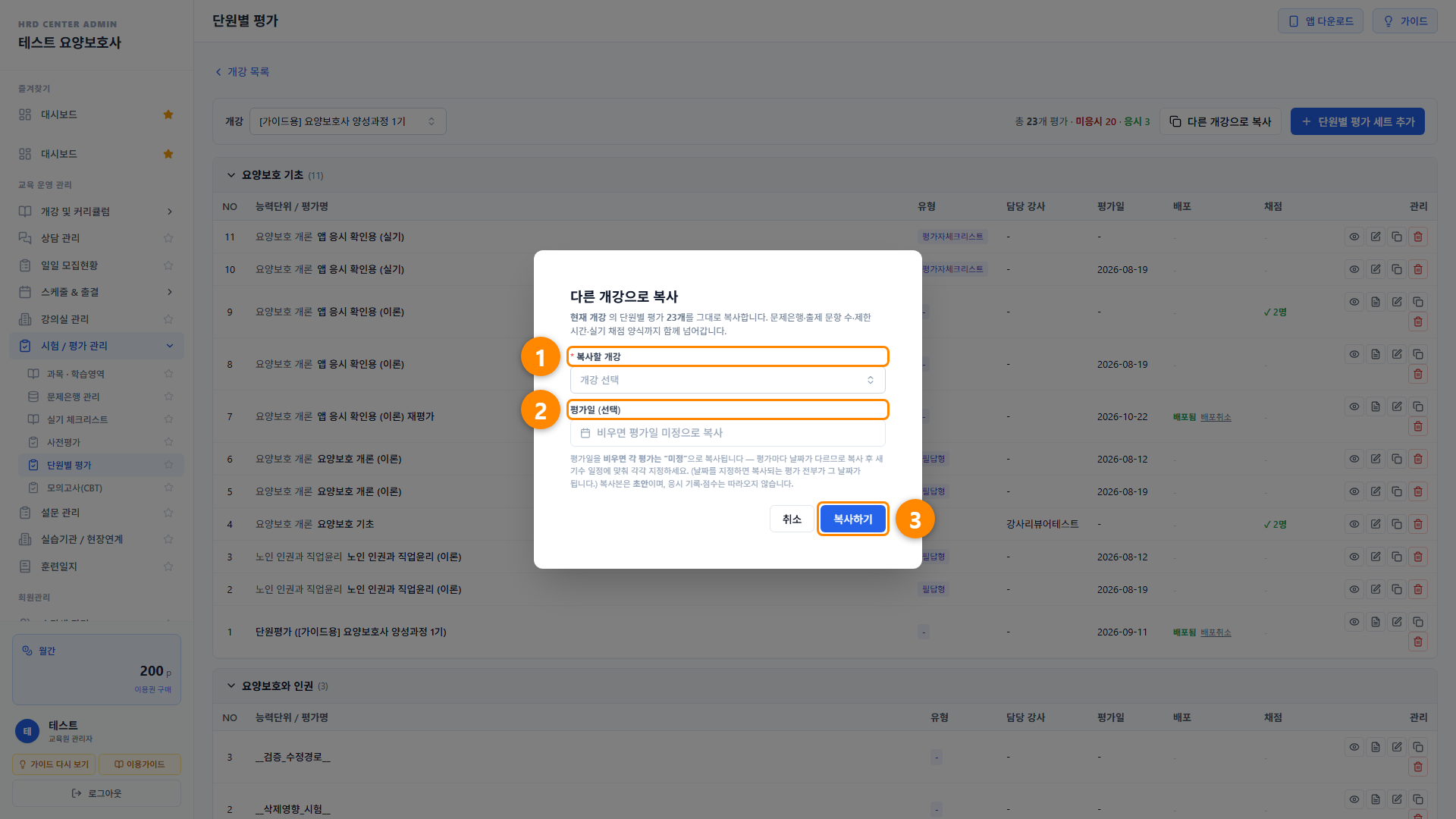This screenshot has height=819, width=1456.
Task: Click the 로그아웃 button
Action: (96, 793)
